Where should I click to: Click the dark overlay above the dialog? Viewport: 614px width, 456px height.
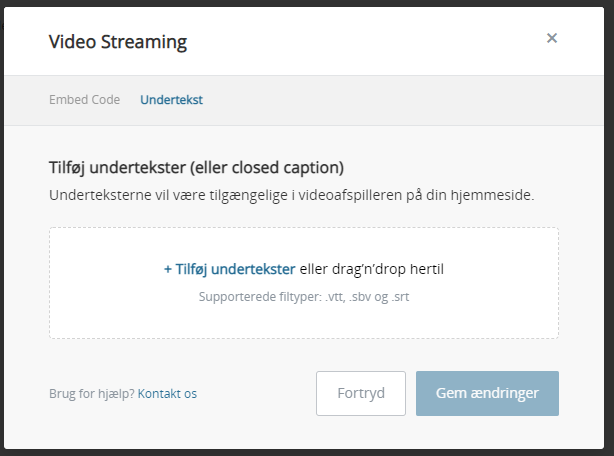point(300,3)
